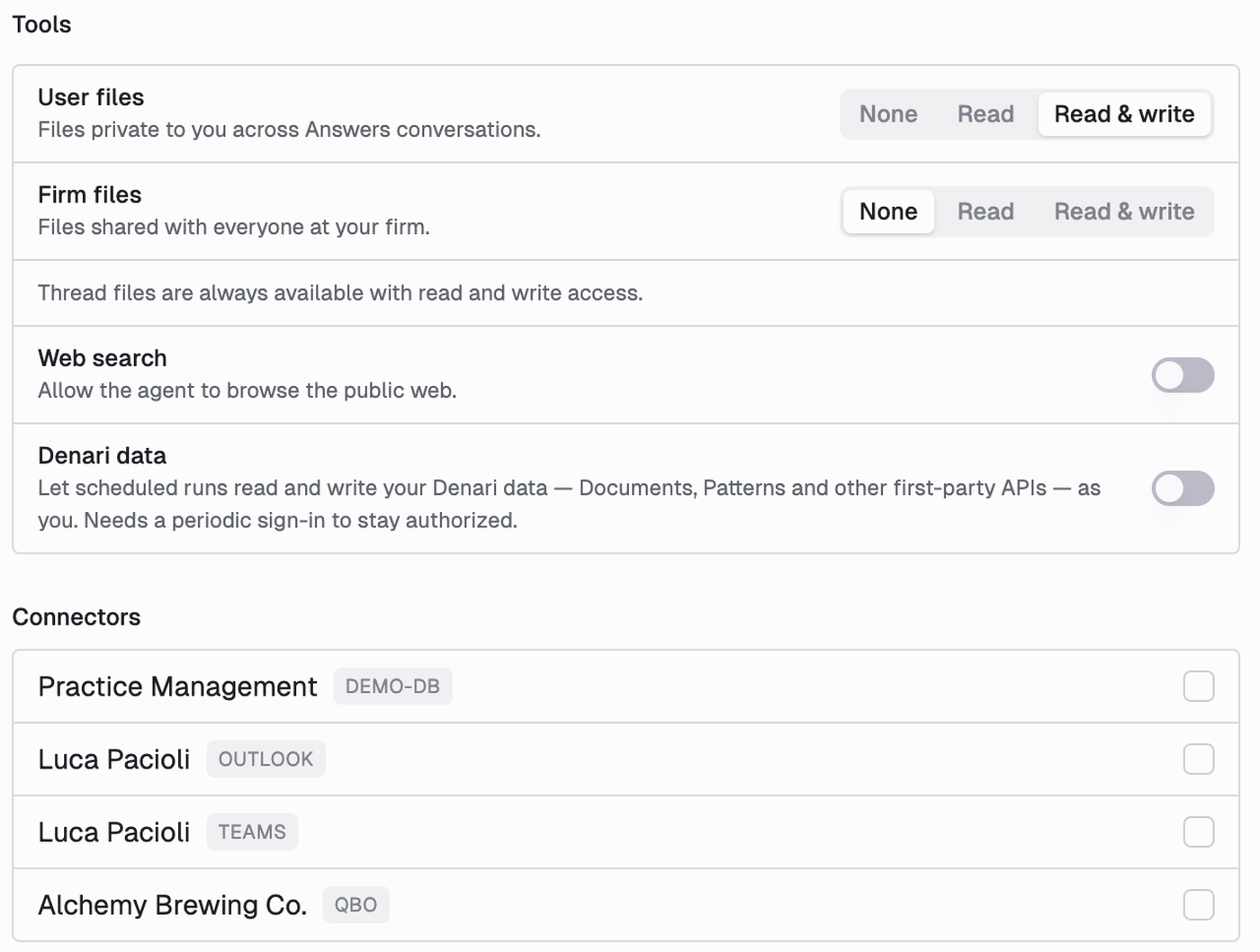Click the Luca Pacioli name beside OUTLOOK
The image size is (1260, 952).
pyautogui.click(x=113, y=759)
